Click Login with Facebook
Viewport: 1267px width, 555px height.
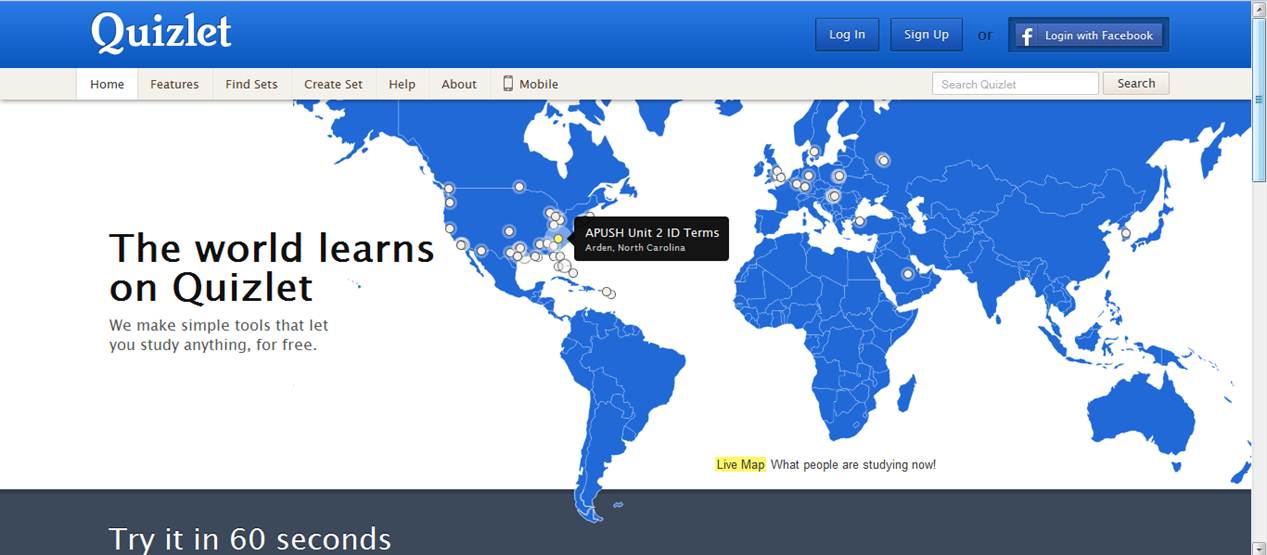1088,35
